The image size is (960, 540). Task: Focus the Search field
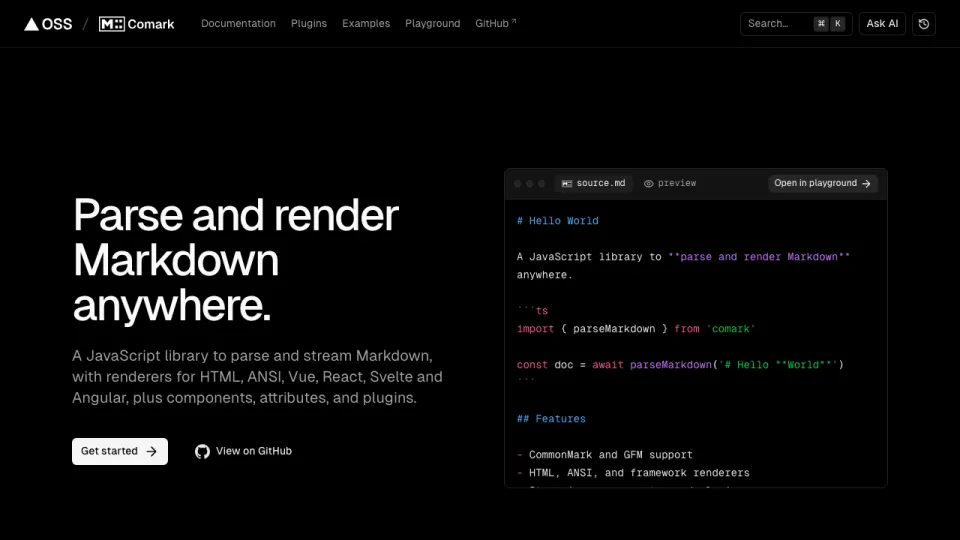tap(796, 24)
